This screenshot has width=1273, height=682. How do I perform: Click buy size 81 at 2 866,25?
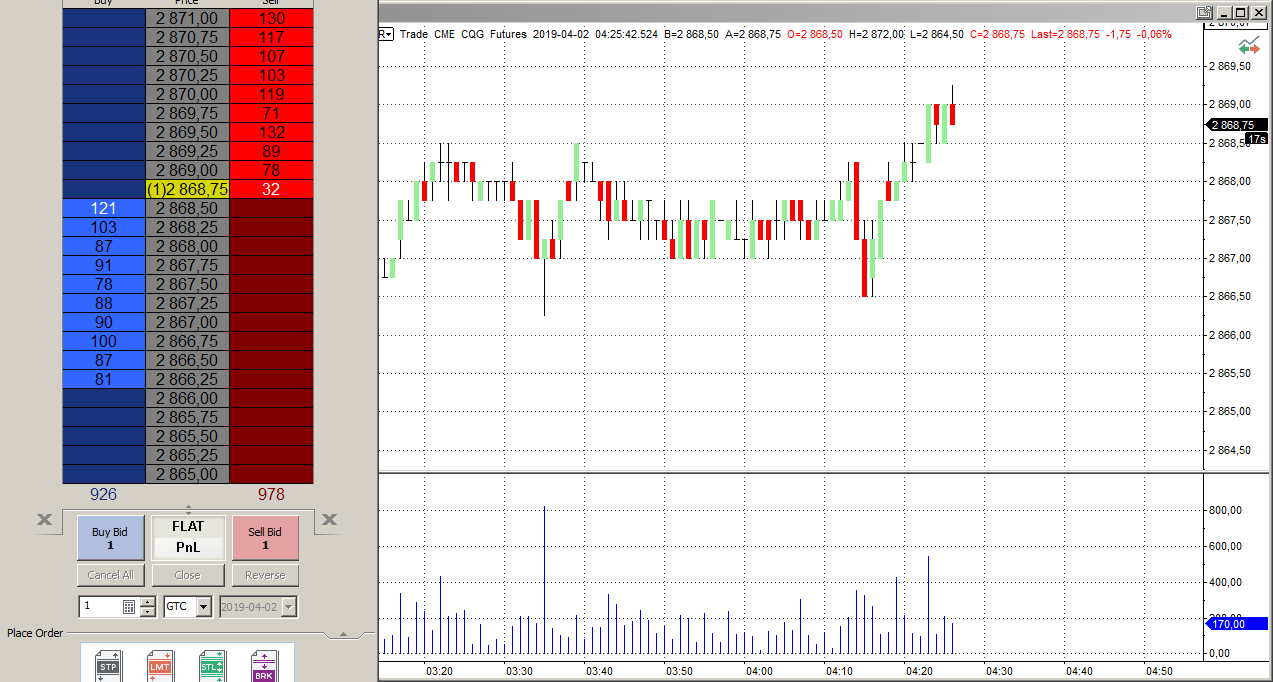(104, 379)
